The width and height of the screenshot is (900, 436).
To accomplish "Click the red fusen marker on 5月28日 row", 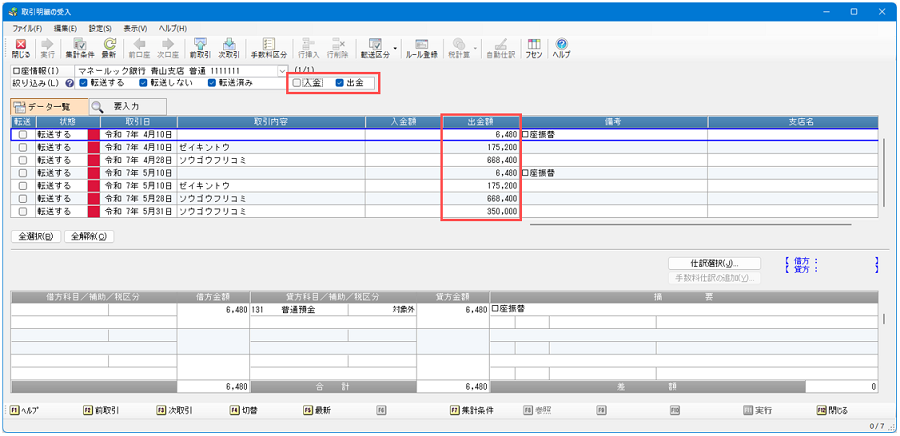I will point(94,198).
